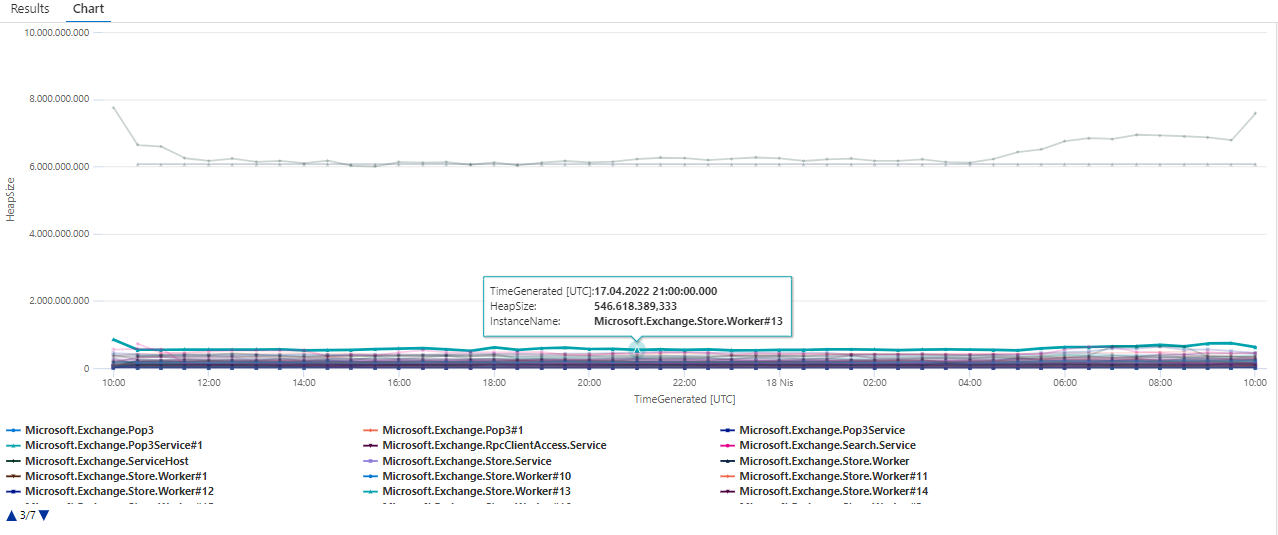Toggle Microsoft.Exchange.RpcClientAccess.Service legend entry
Screen dimensions: 1278x535
[484, 445]
